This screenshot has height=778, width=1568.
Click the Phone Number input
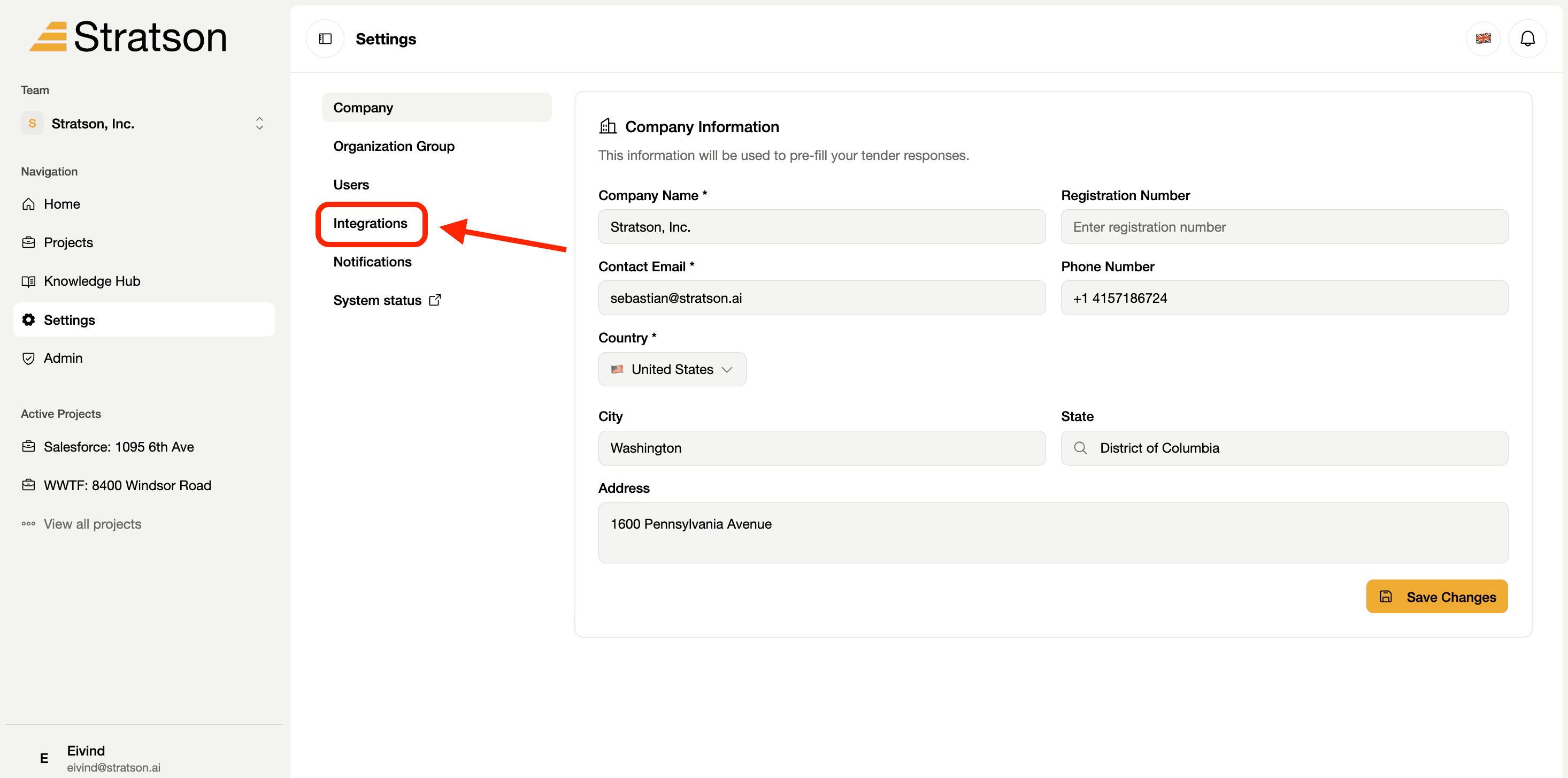[1285, 299]
